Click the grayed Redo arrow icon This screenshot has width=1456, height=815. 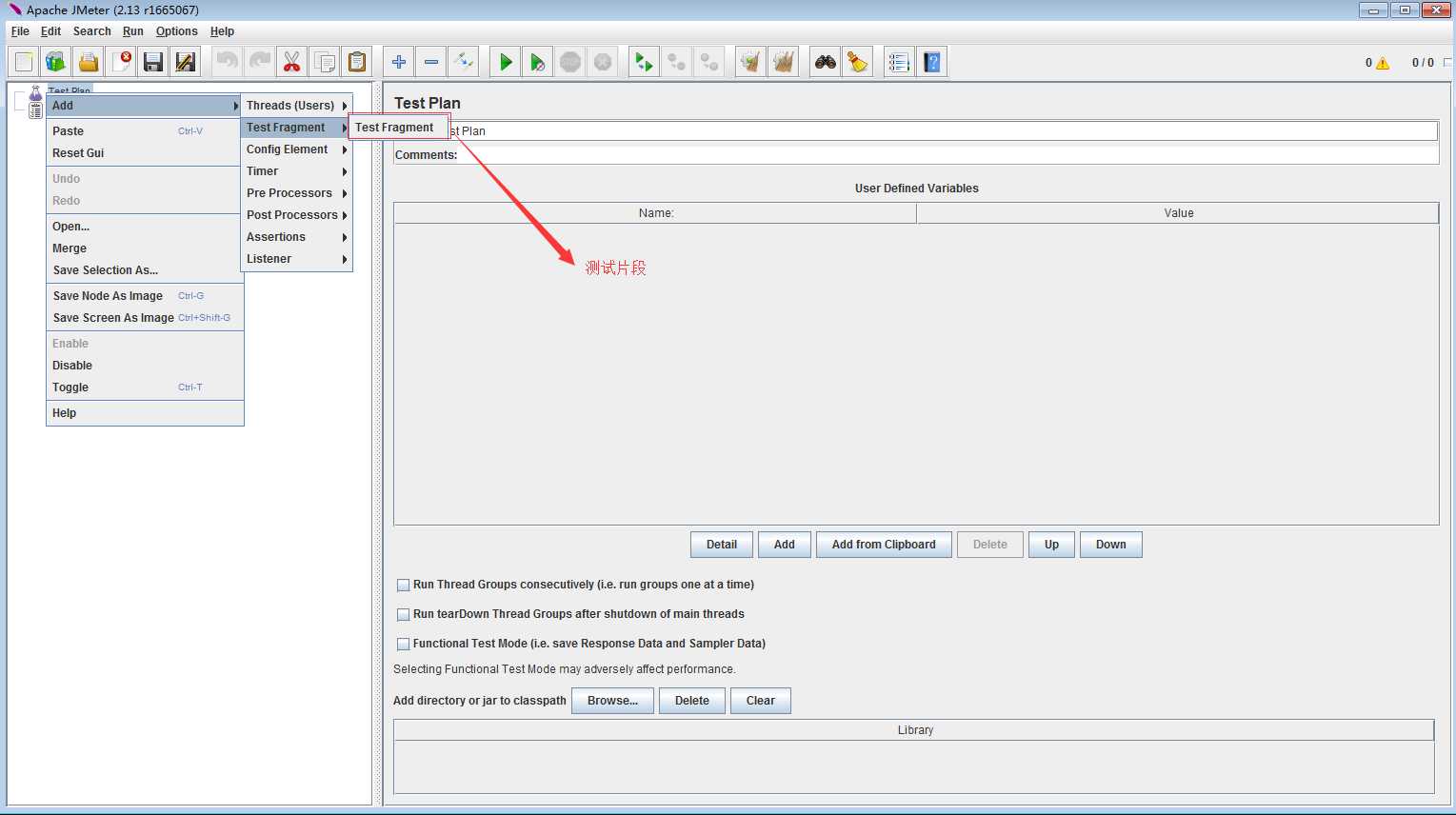click(260, 62)
